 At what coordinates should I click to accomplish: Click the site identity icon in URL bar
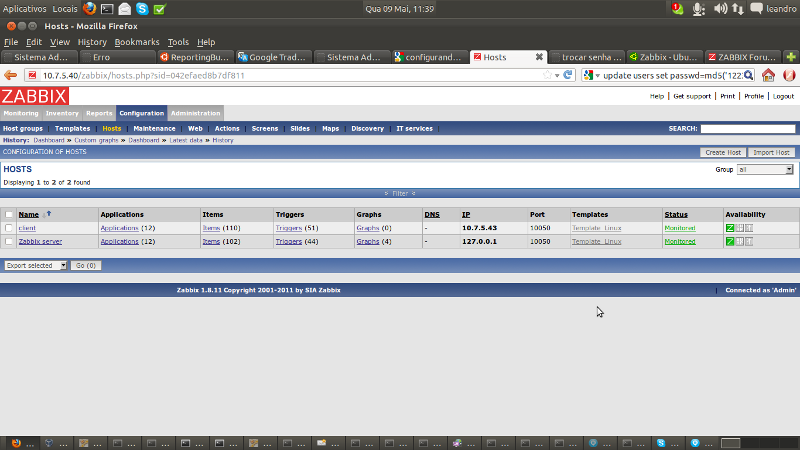click(x=32, y=75)
